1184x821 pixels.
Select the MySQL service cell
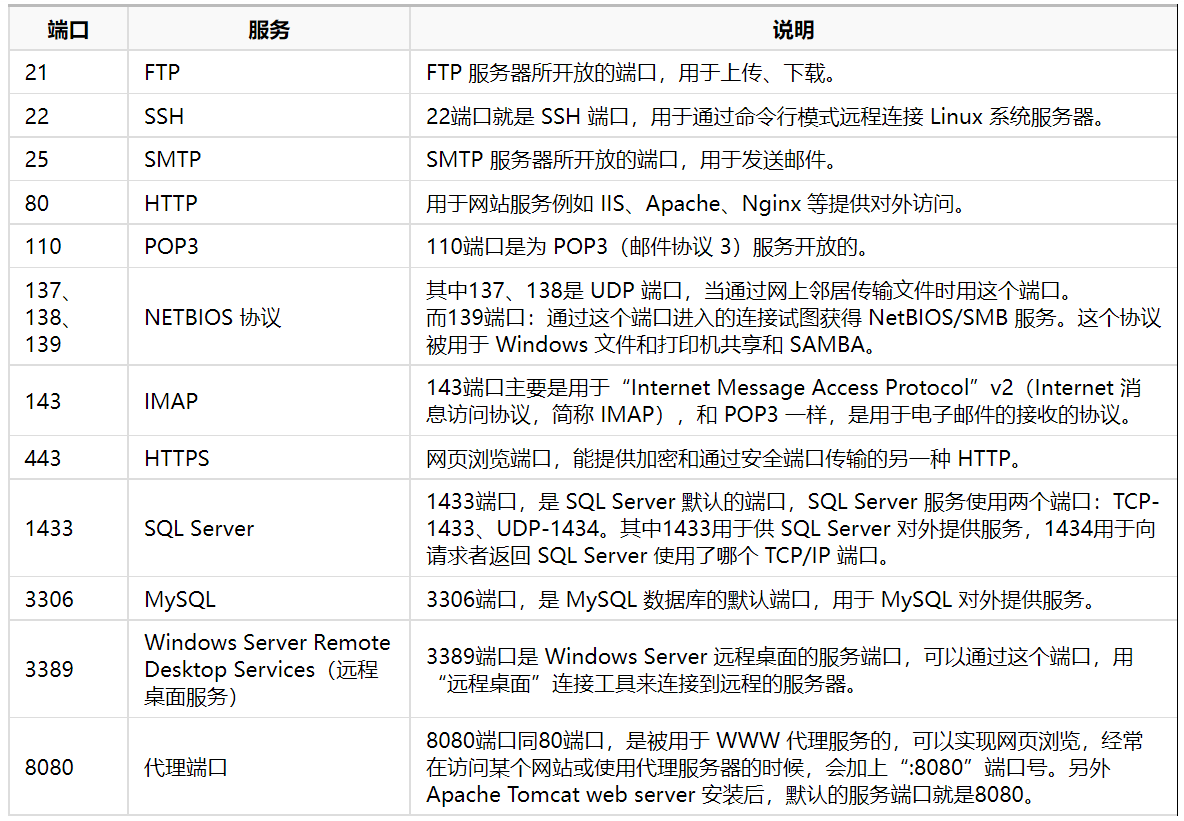pyautogui.click(x=180, y=600)
